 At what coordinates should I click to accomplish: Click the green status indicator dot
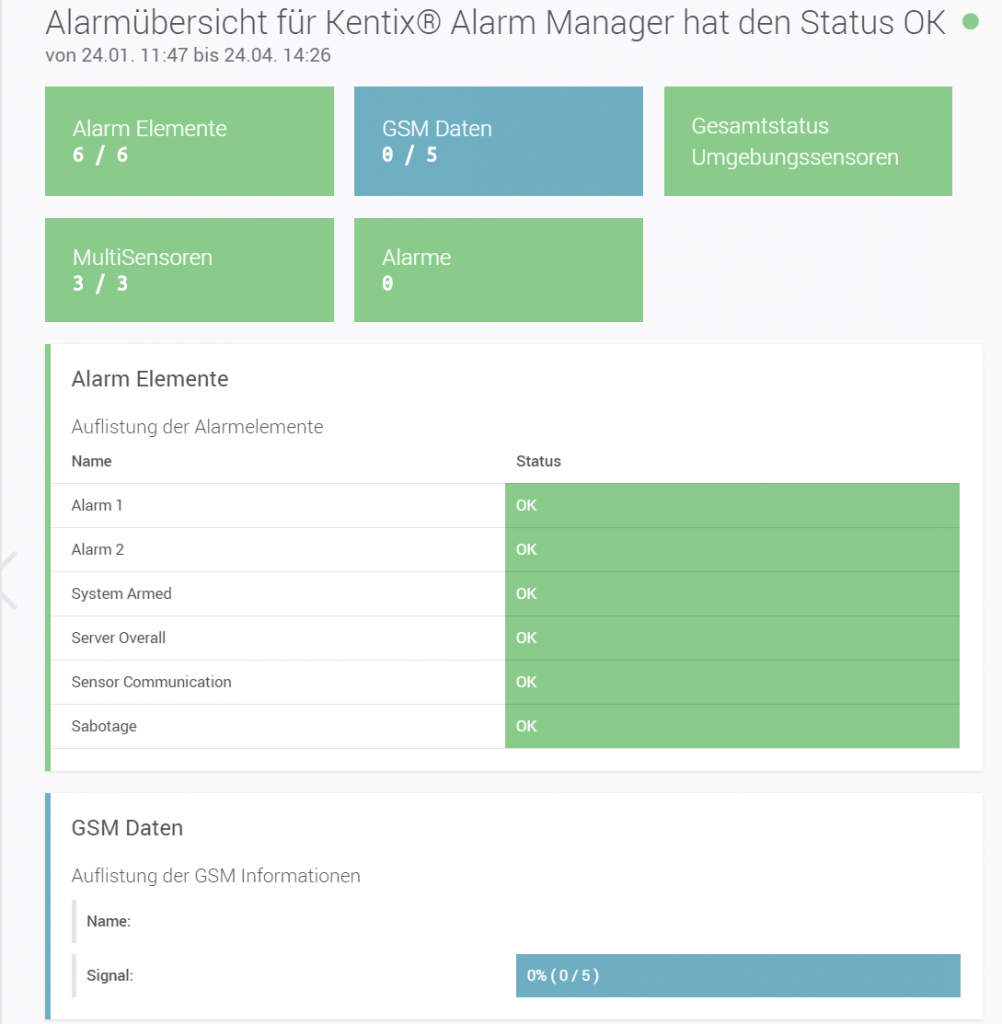[969, 22]
